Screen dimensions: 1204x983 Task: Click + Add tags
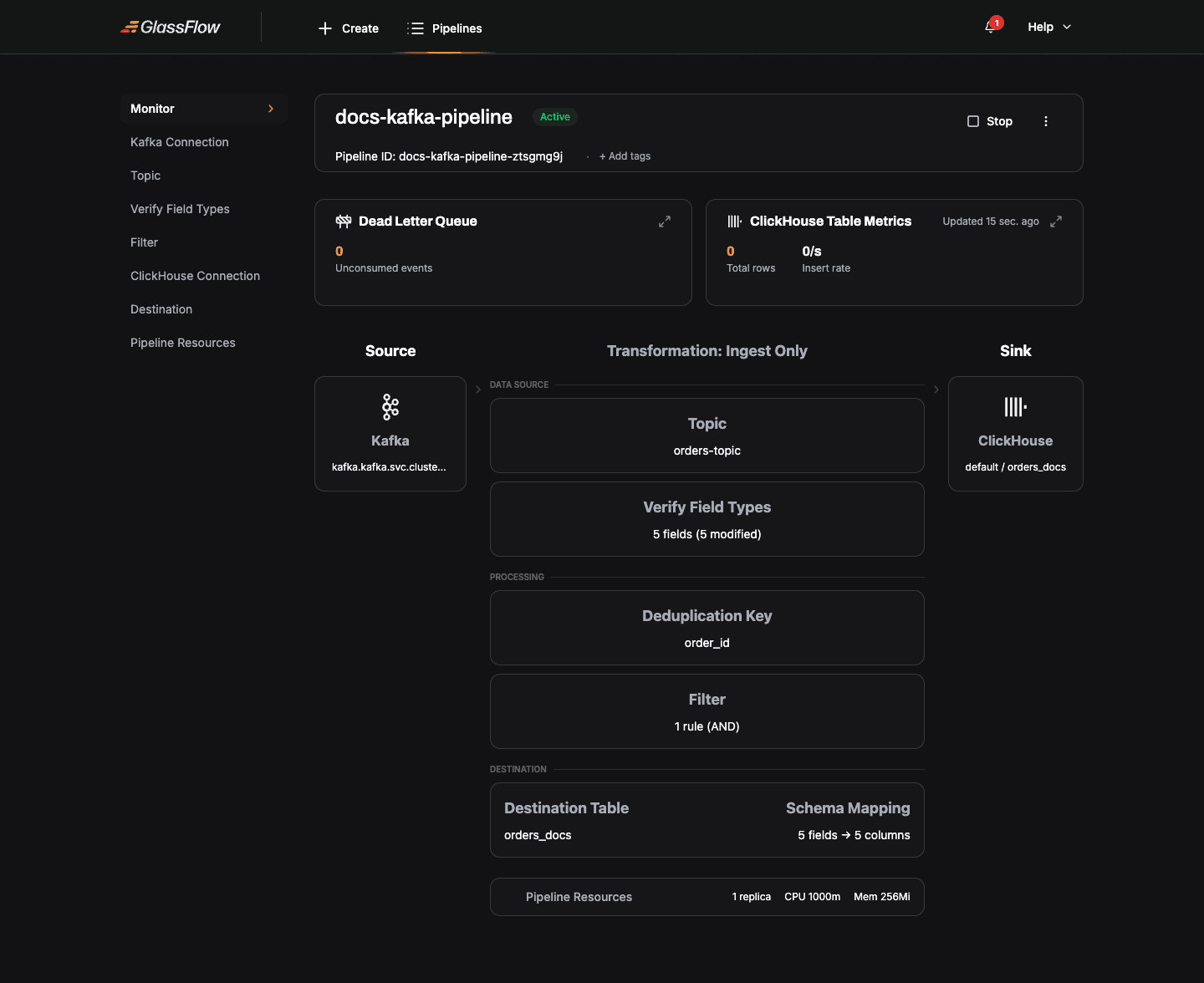click(x=625, y=156)
